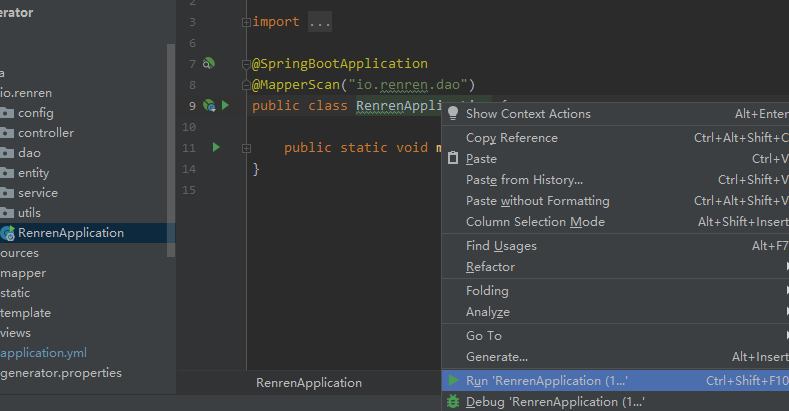789x411 pixels.
Task: Click the RenrenApplication class icon in project tree
Action: pyautogui.click(x=8, y=233)
